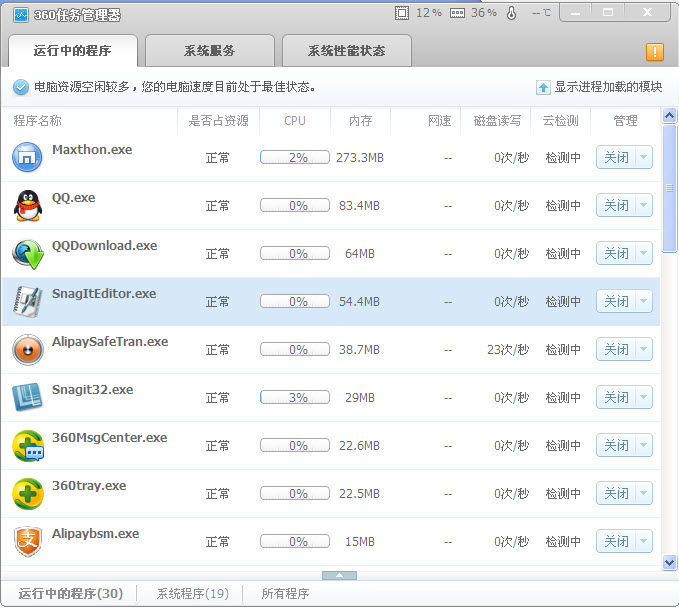Open 关闭 dropdown arrow for Maxthon.exe

pos(643,157)
